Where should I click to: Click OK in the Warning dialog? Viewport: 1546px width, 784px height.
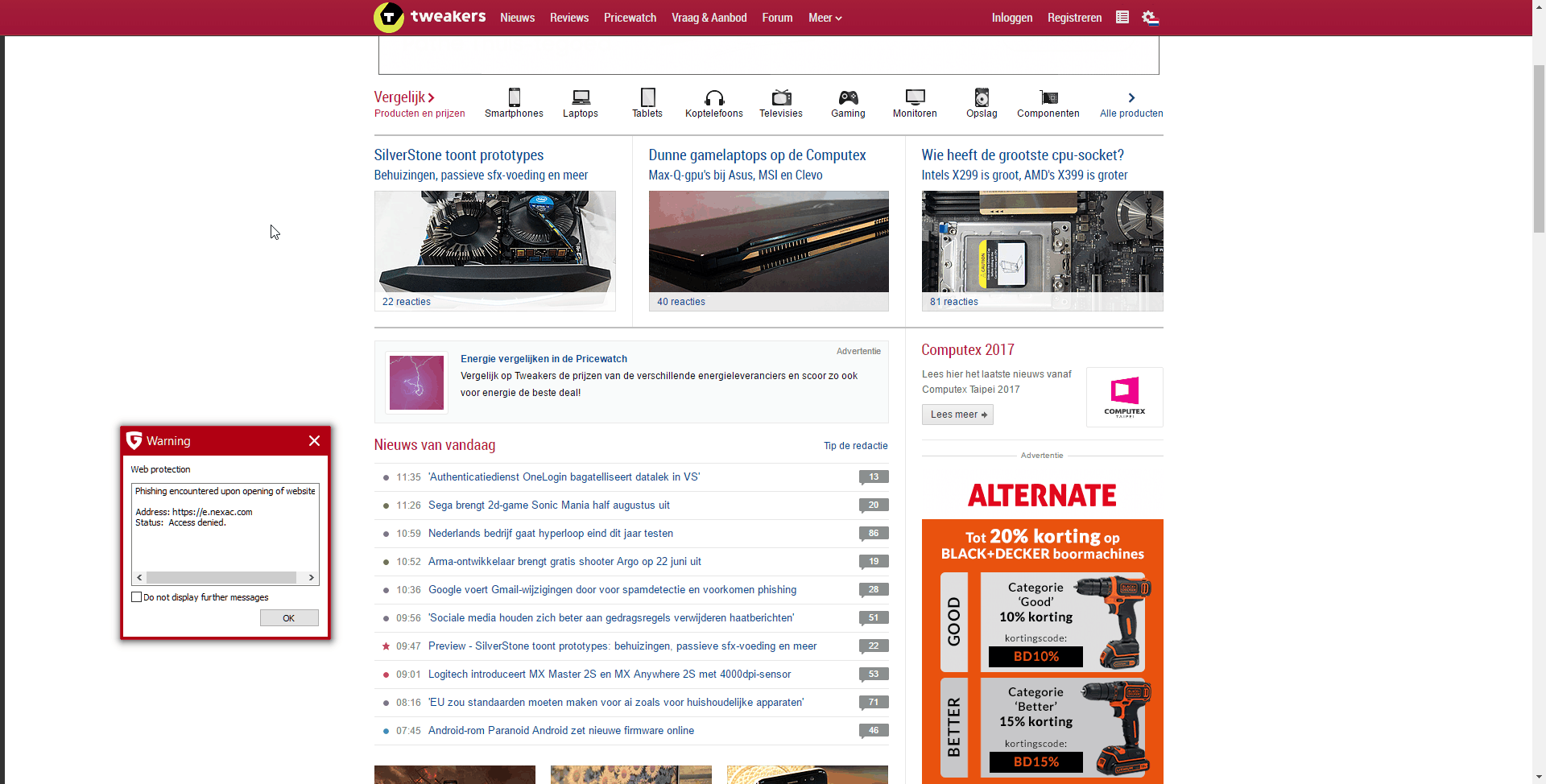[289, 618]
